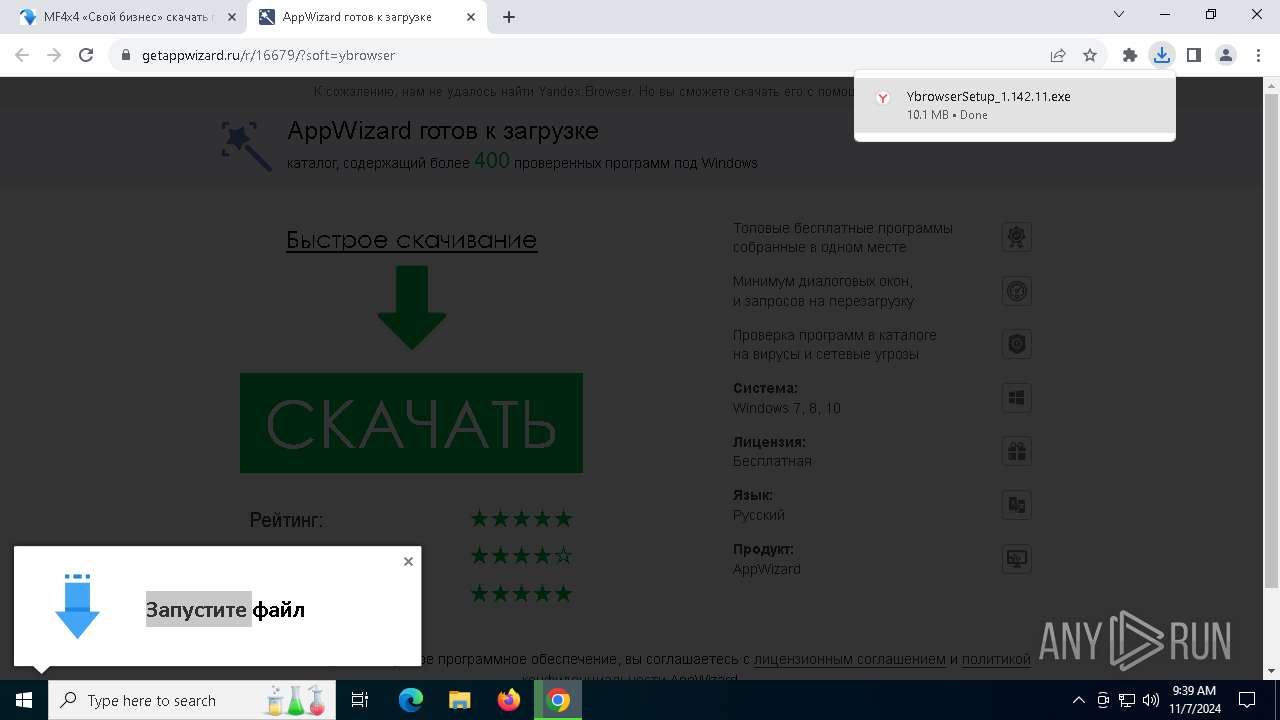The image size is (1280, 720).
Task: Click the top programs badge icon
Action: coord(1017,237)
